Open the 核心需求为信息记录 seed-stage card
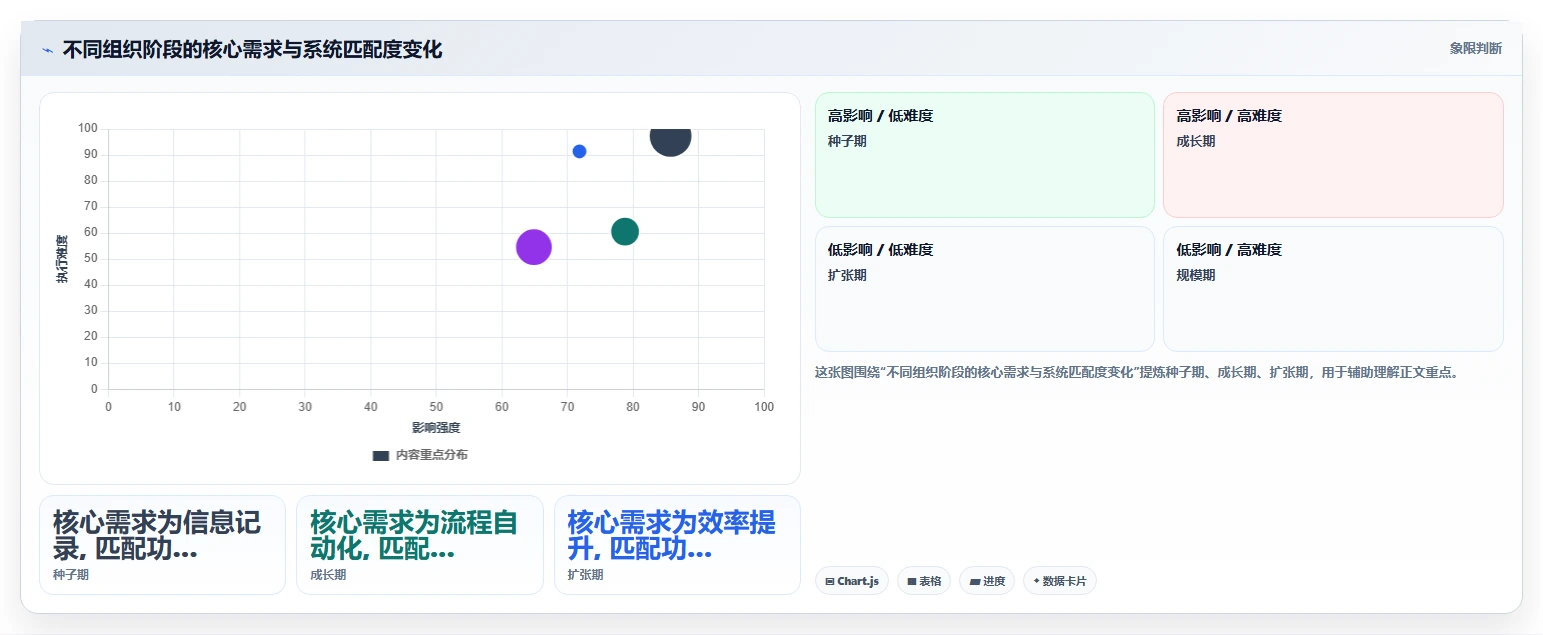The width and height of the screenshot is (1543, 635). click(x=162, y=545)
